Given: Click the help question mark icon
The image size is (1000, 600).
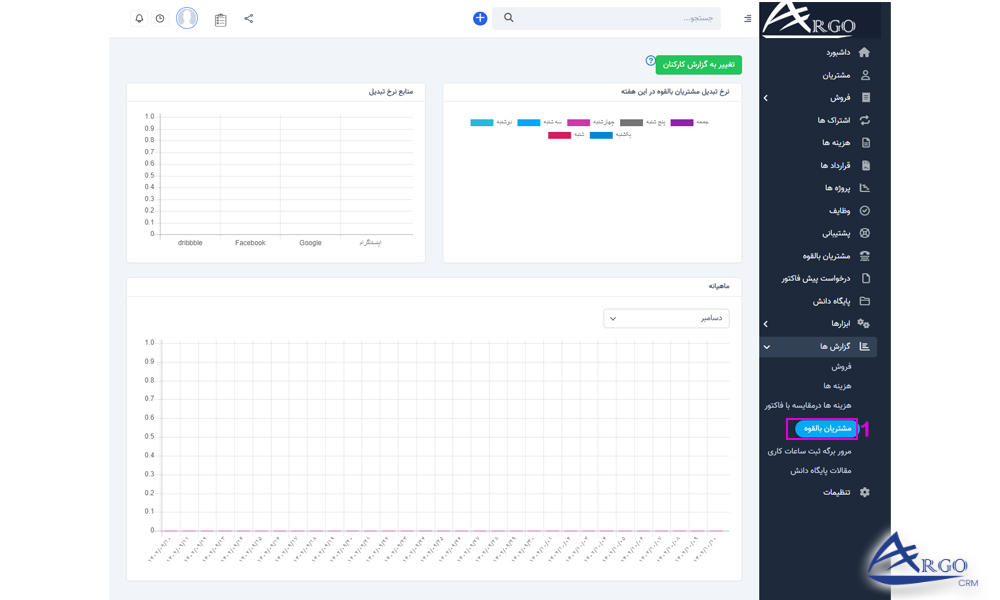Looking at the screenshot, I should (650, 61).
